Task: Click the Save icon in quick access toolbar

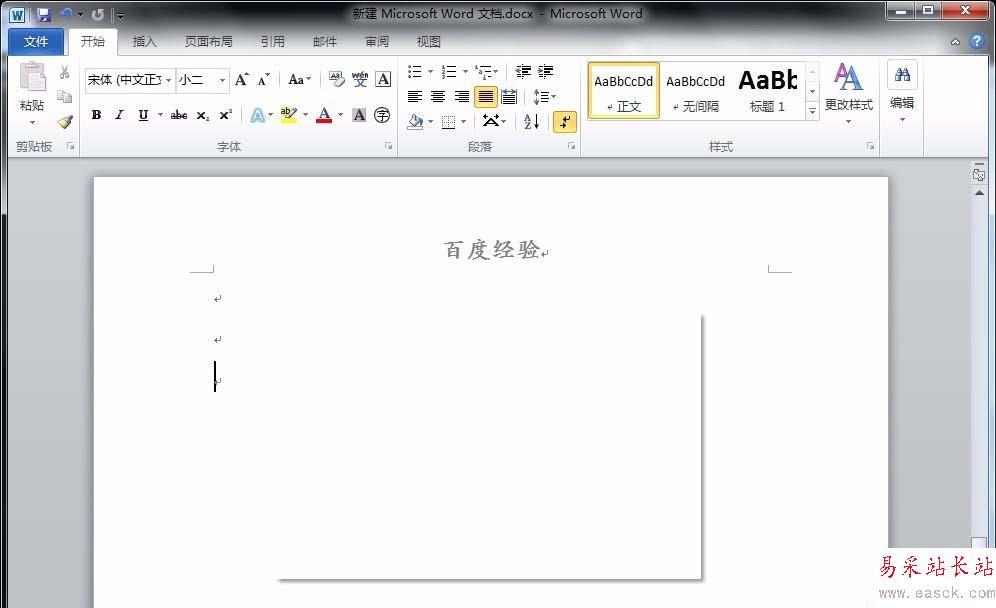Action: tap(43, 14)
